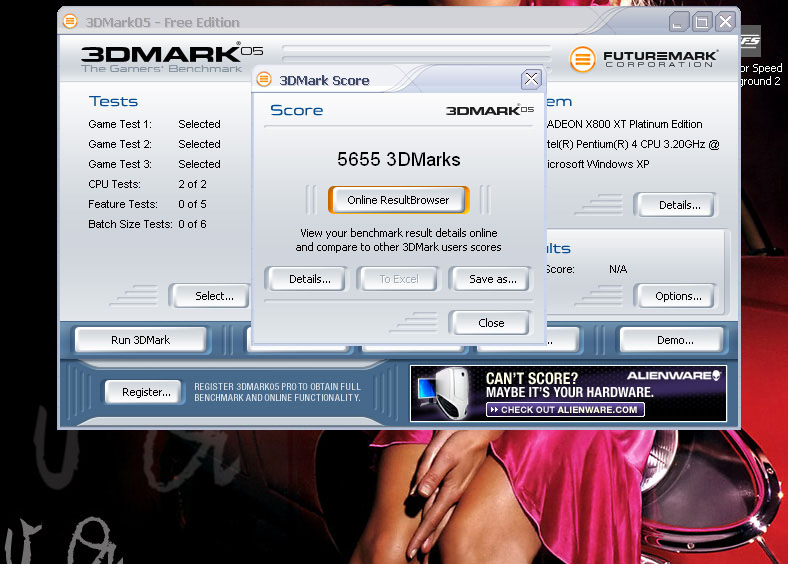Click the Pentium 4 CPU 3.20GHz text
788x564 pixels.
633,144
